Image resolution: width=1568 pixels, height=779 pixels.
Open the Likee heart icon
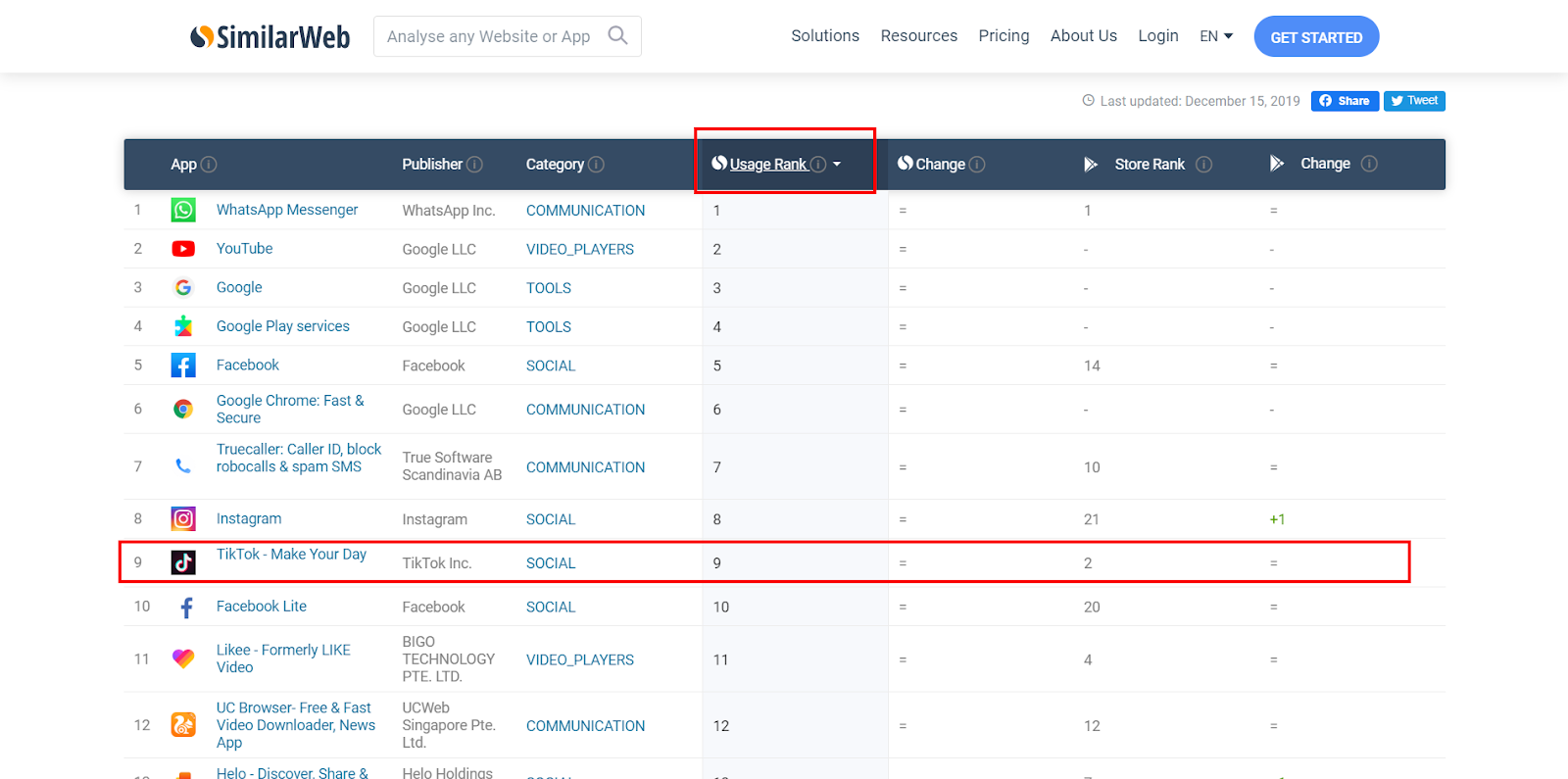tap(183, 658)
